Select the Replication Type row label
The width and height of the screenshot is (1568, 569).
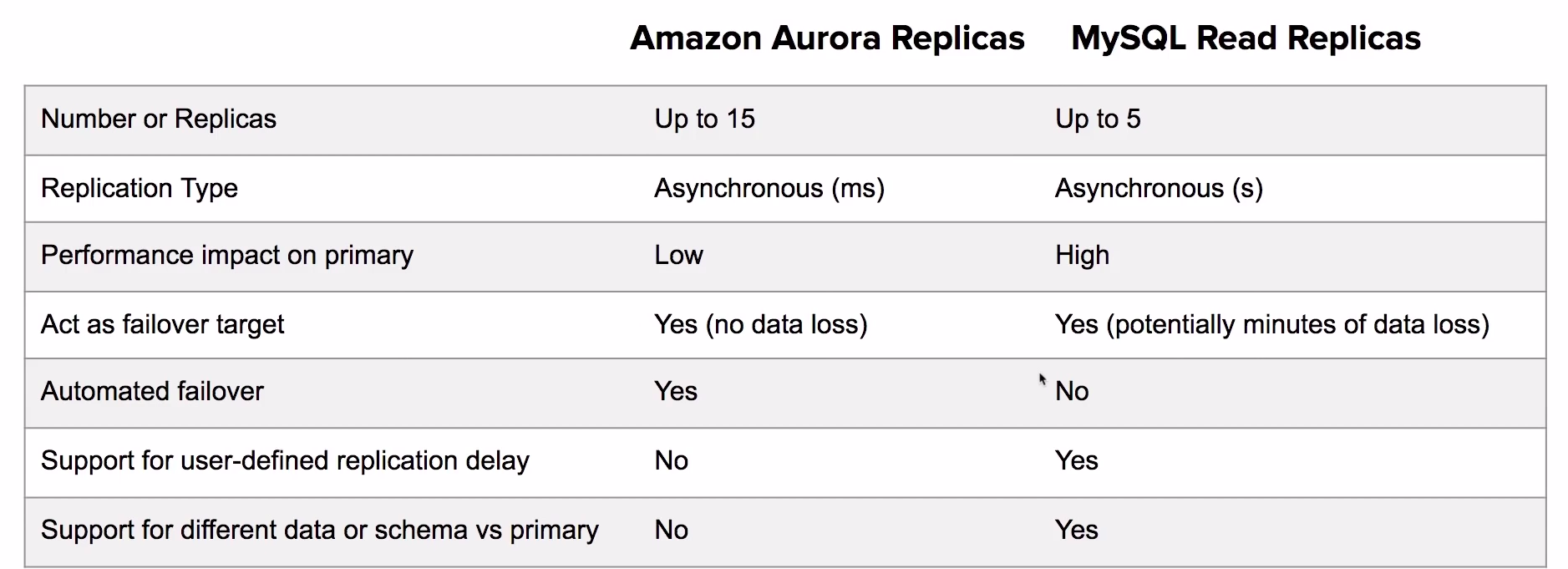click(x=140, y=188)
